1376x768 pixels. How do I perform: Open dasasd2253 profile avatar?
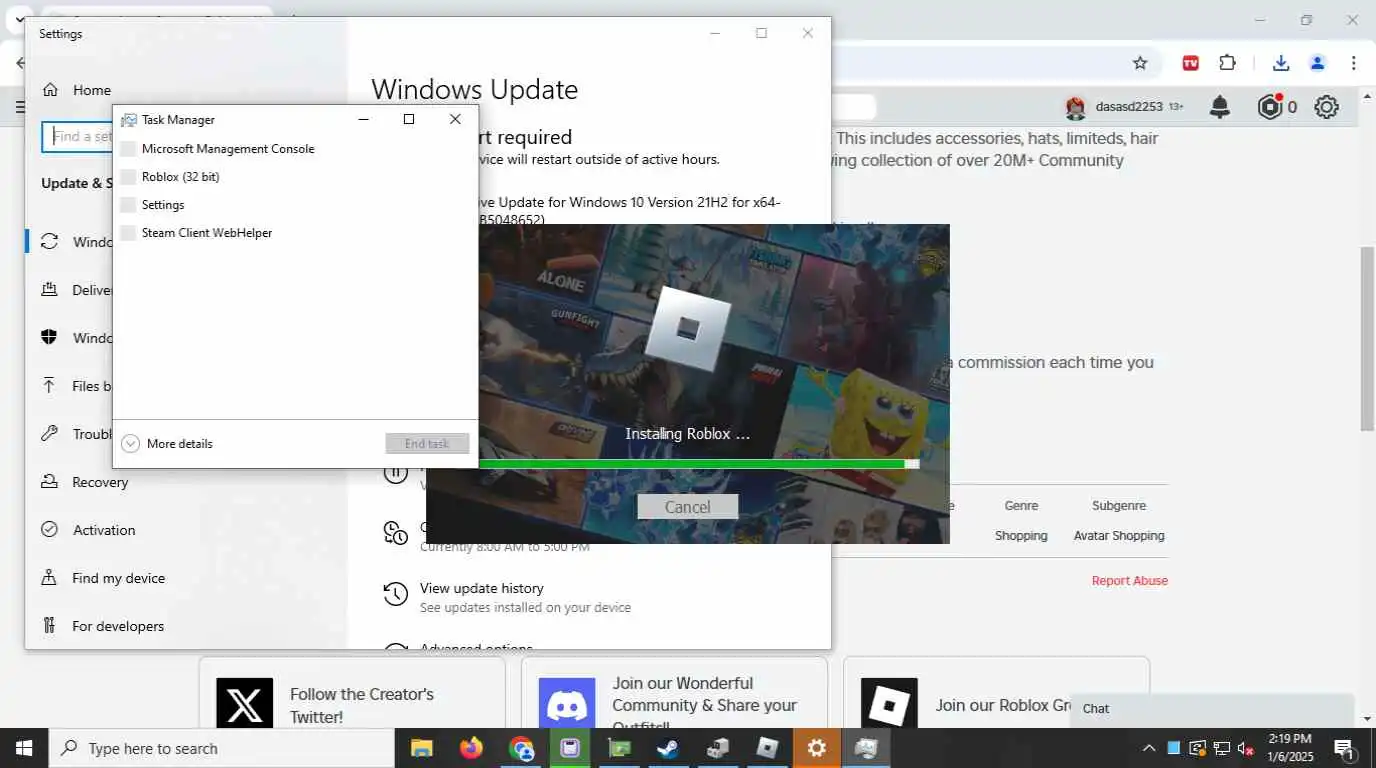[x=1076, y=107]
